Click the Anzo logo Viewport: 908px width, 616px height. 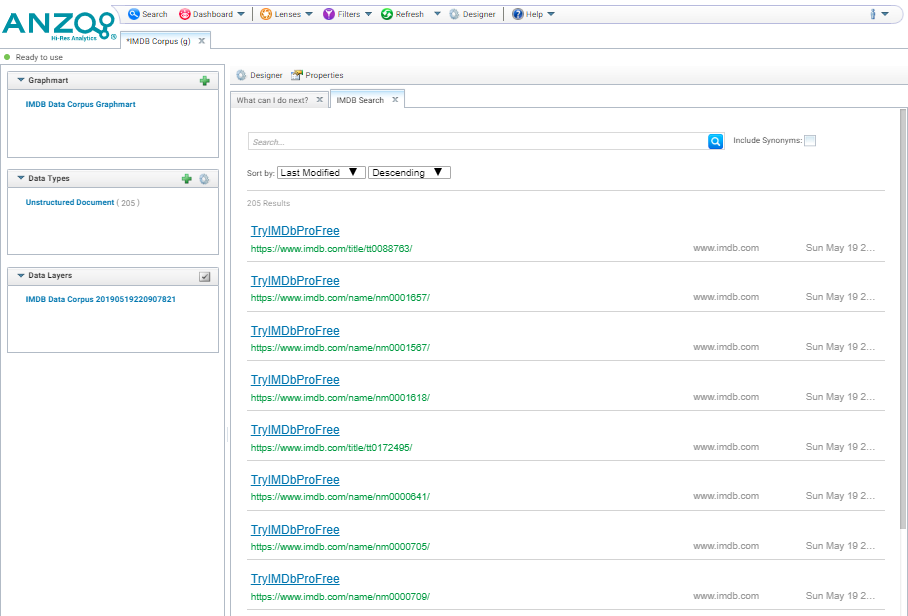click(59, 26)
